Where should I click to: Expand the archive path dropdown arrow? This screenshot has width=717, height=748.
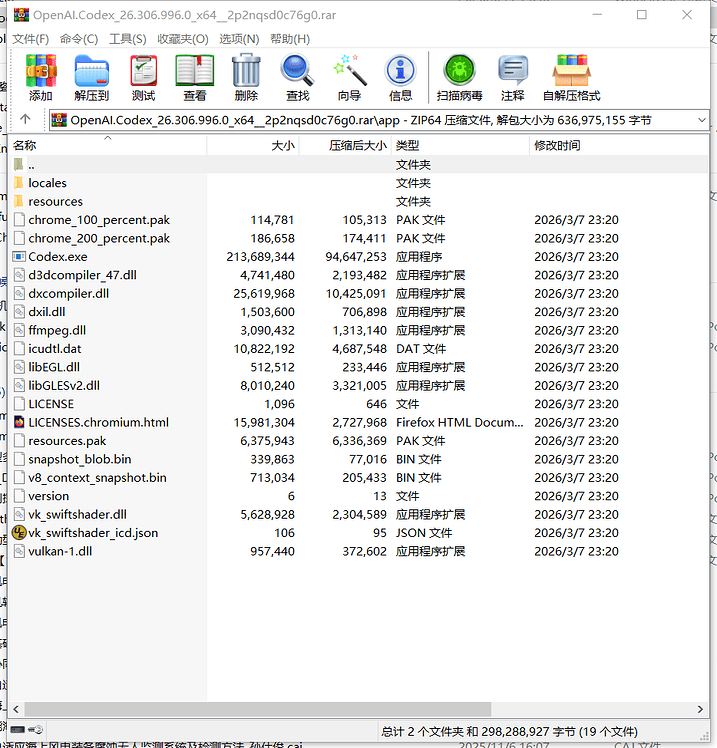(702, 120)
